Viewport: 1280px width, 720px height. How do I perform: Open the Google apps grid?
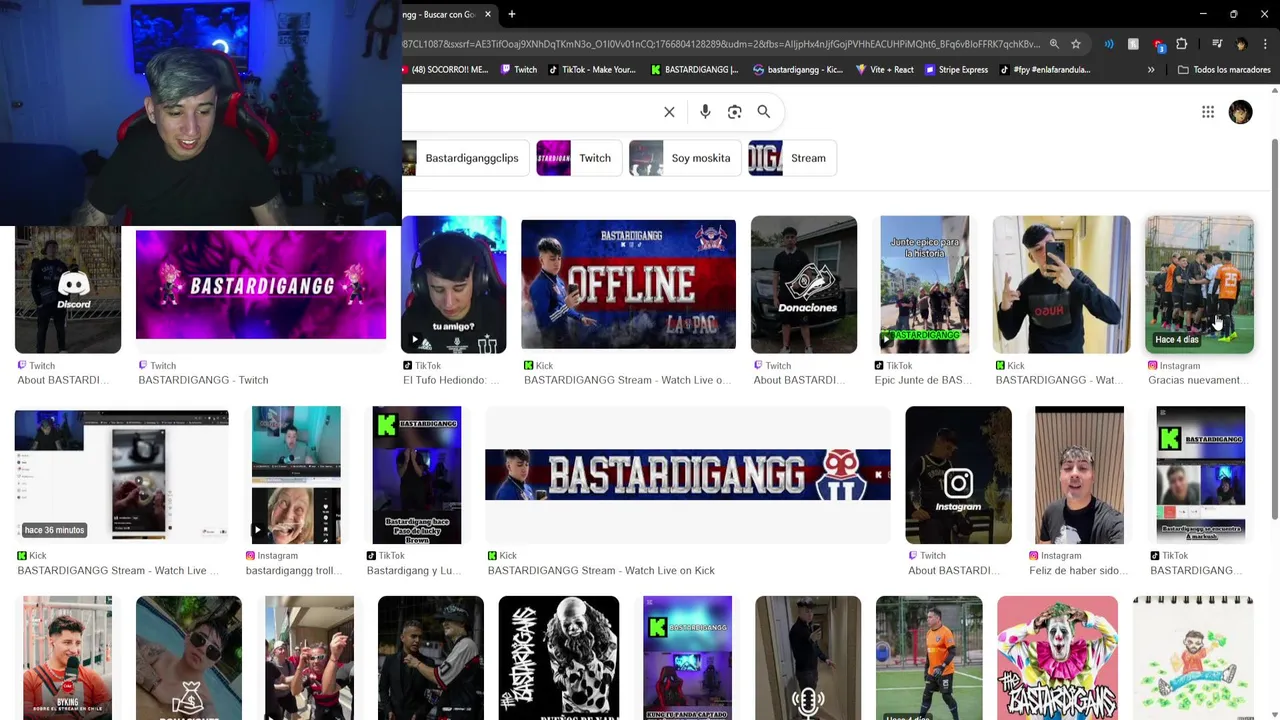[x=1208, y=112]
